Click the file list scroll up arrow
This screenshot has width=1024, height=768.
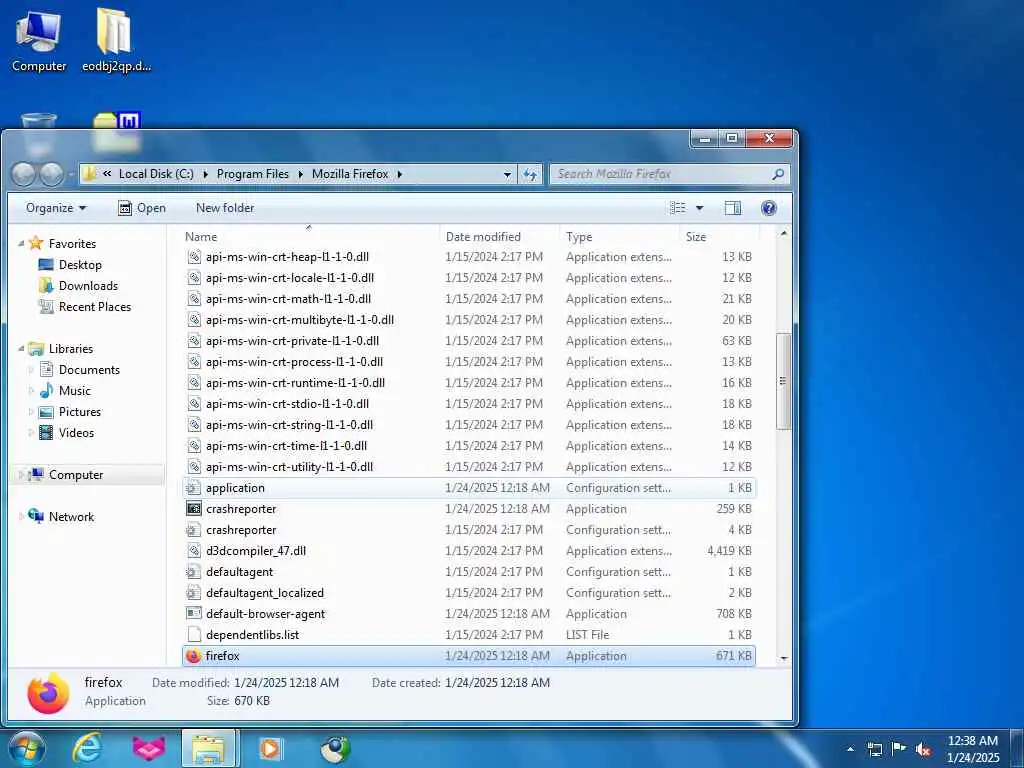coord(784,234)
